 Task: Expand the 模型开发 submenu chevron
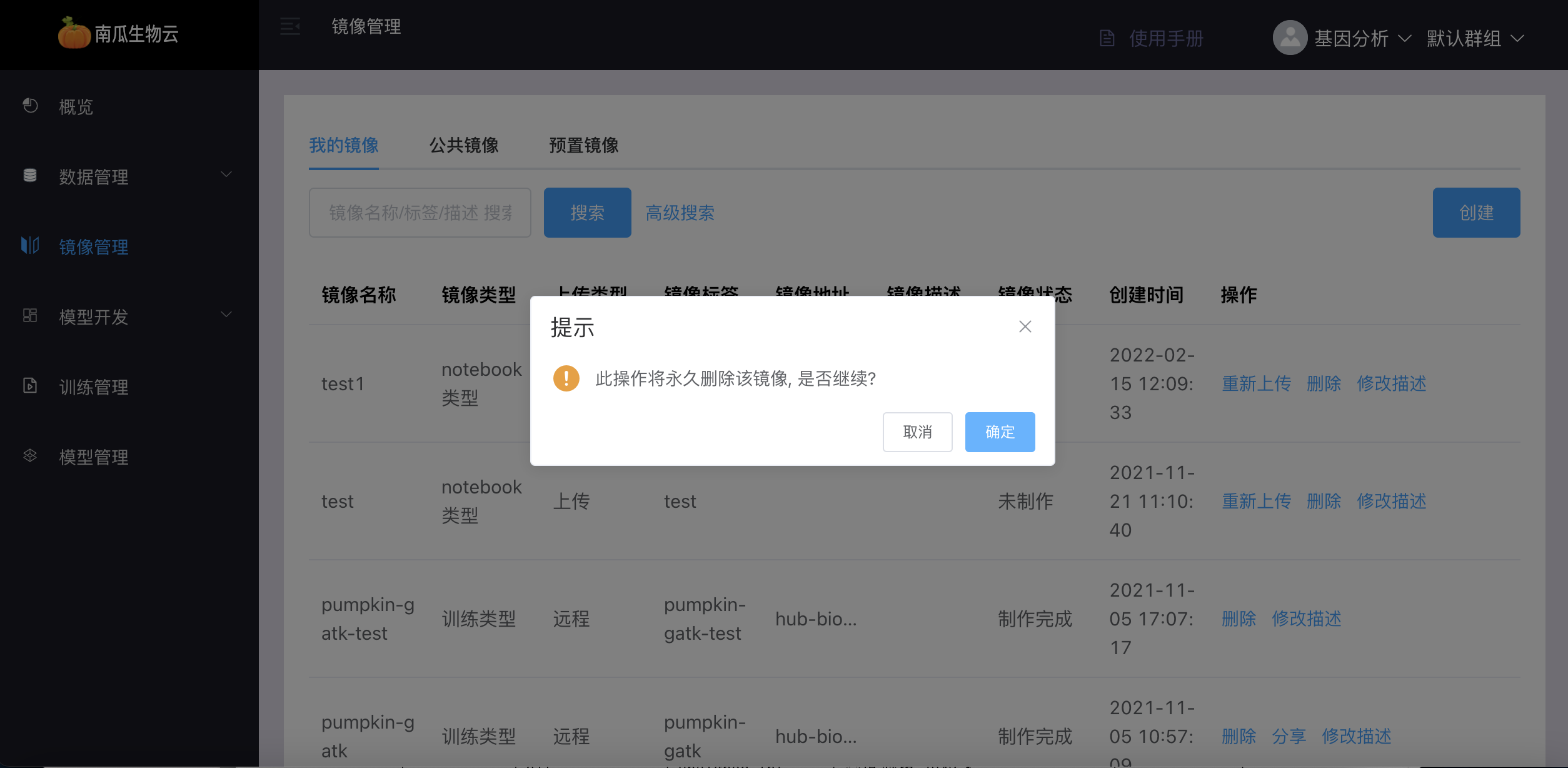click(226, 315)
